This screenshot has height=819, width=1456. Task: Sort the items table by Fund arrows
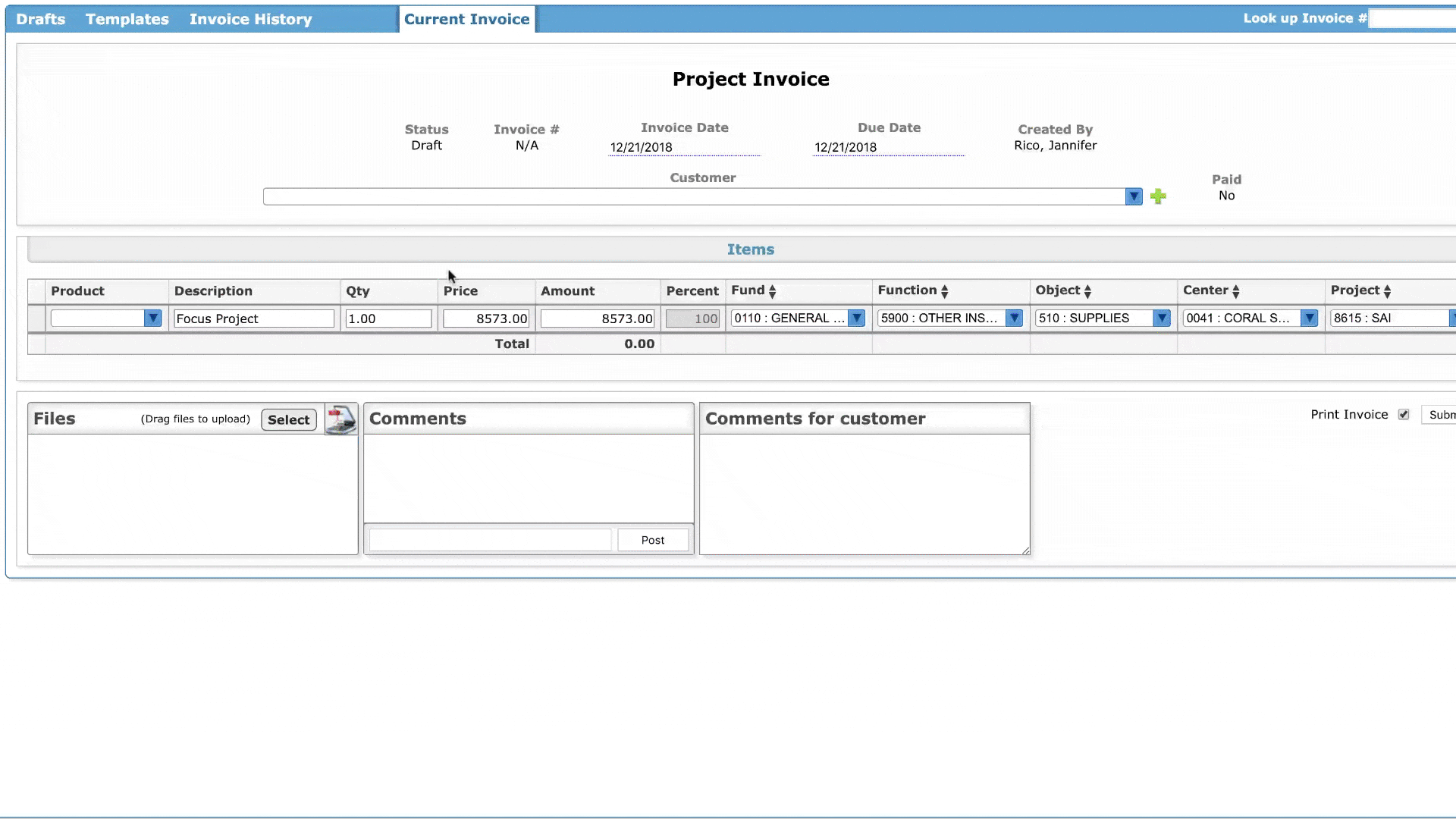tap(772, 291)
